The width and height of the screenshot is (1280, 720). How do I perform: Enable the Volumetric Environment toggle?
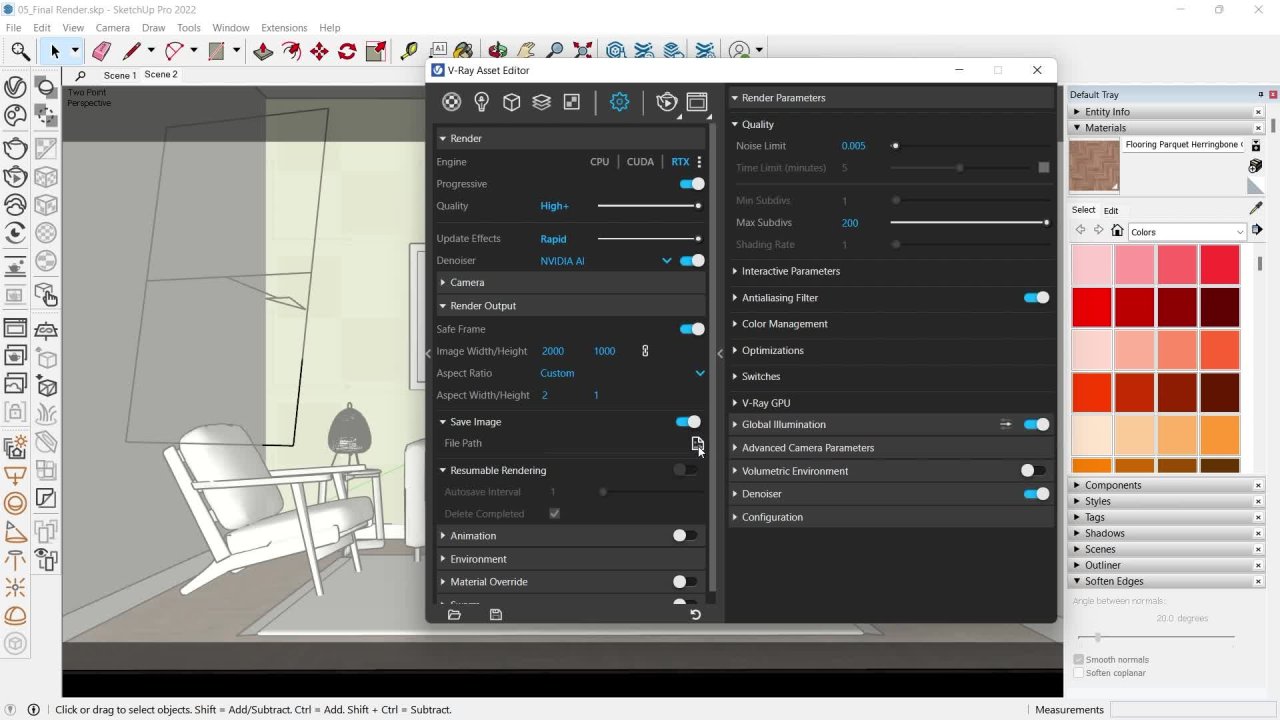coord(1032,471)
